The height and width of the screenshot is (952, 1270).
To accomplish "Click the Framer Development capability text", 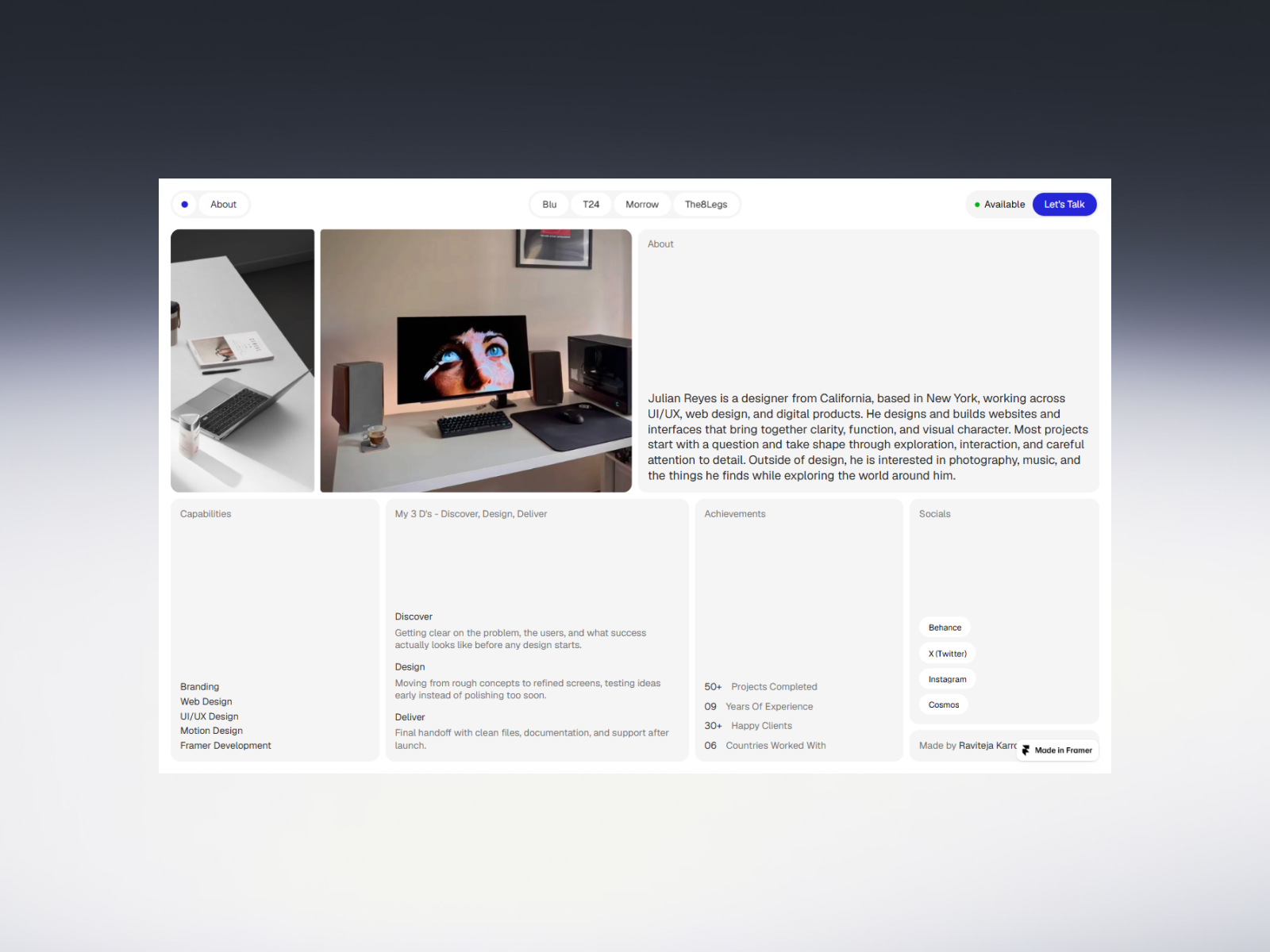I will (x=225, y=745).
